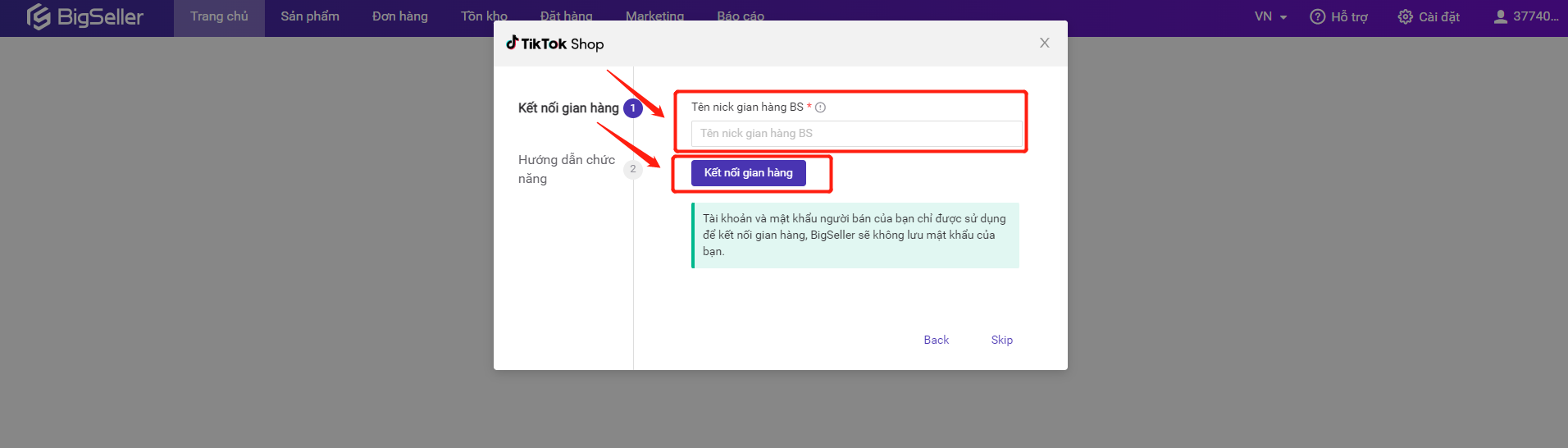Open the Đơn hàng menu
Screen dimensions: 1568x448
400,16
